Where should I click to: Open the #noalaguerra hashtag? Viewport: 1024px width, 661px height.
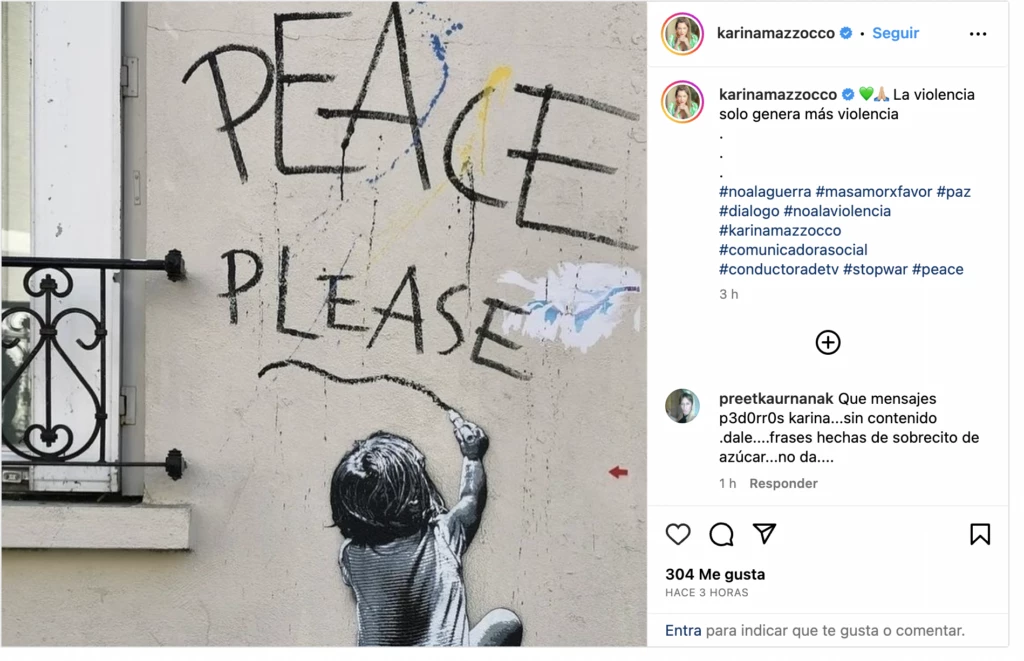(765, 191)
